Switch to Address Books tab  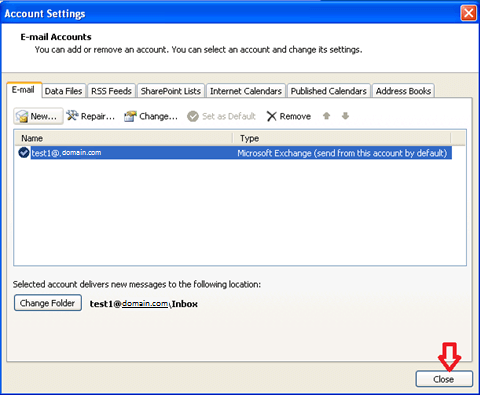coord(403,91)
